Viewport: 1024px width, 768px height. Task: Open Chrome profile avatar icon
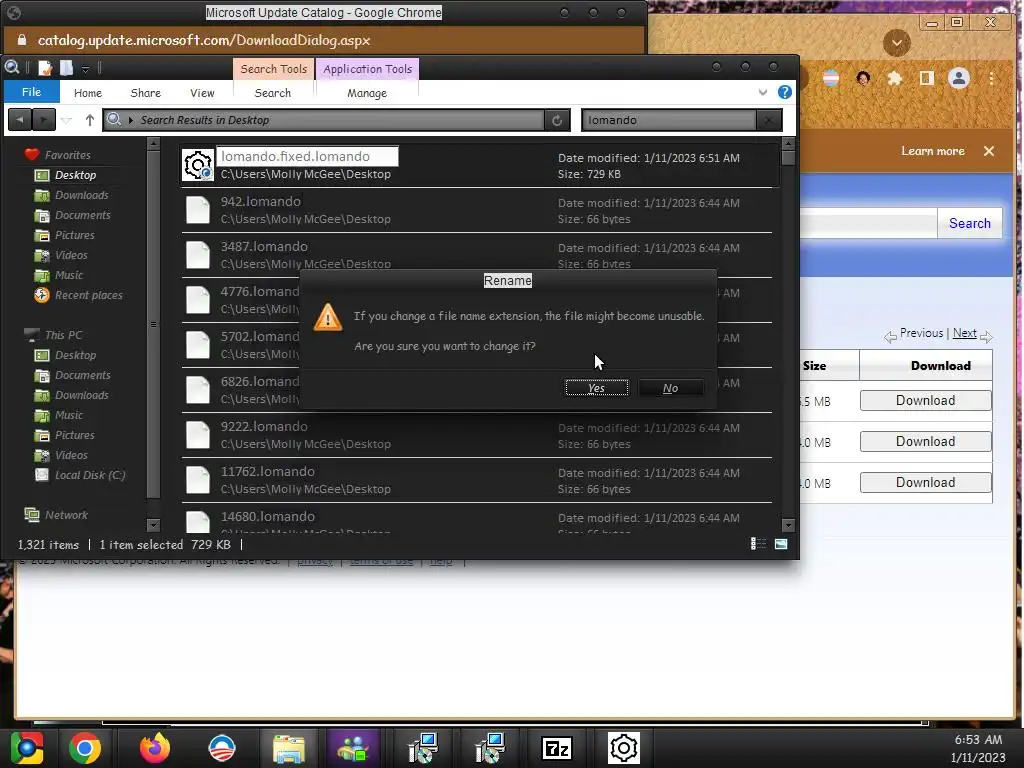(x=959, y=78)
